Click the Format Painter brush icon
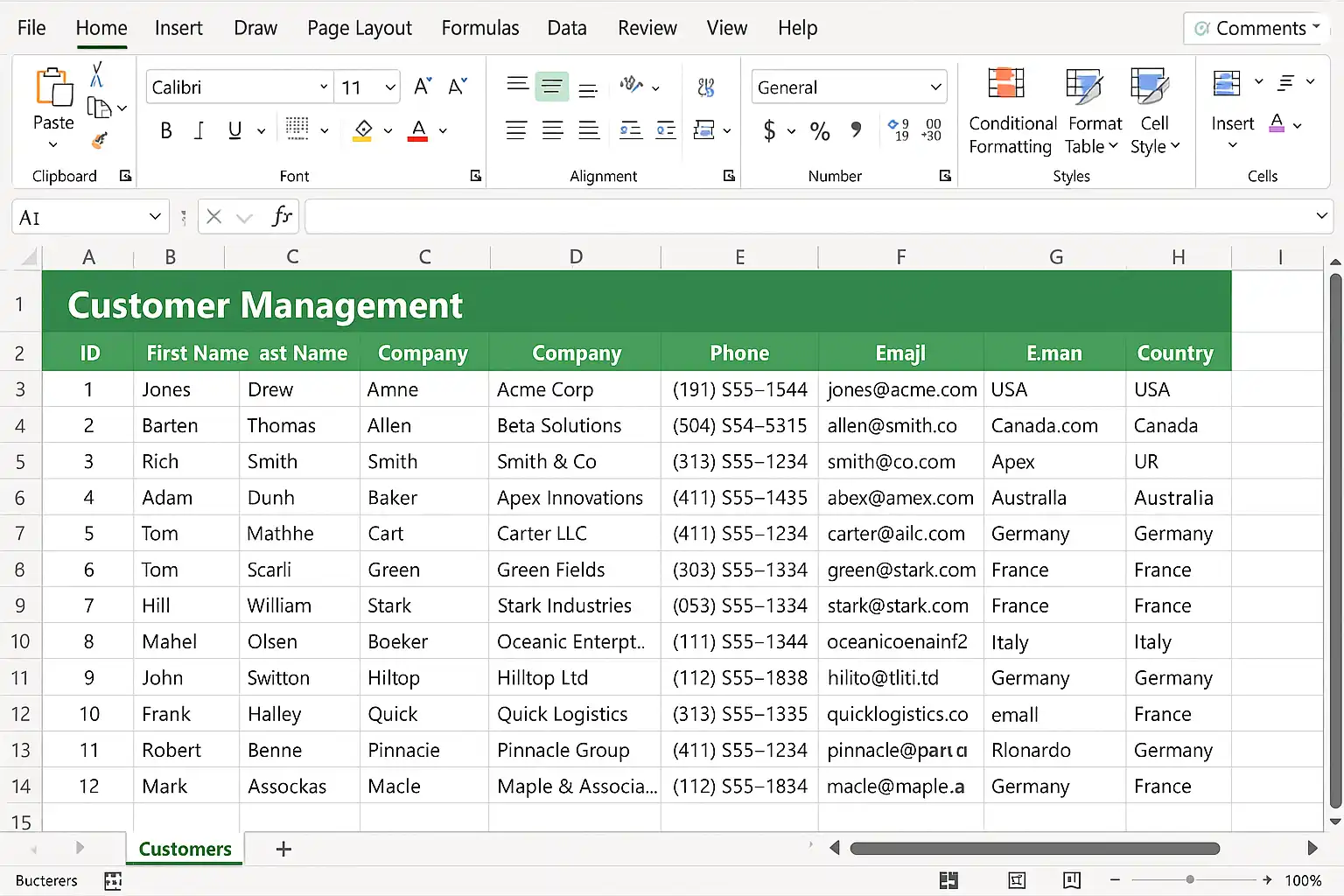This screenshot has height=896, width=1344. click(x=100, y=141)
